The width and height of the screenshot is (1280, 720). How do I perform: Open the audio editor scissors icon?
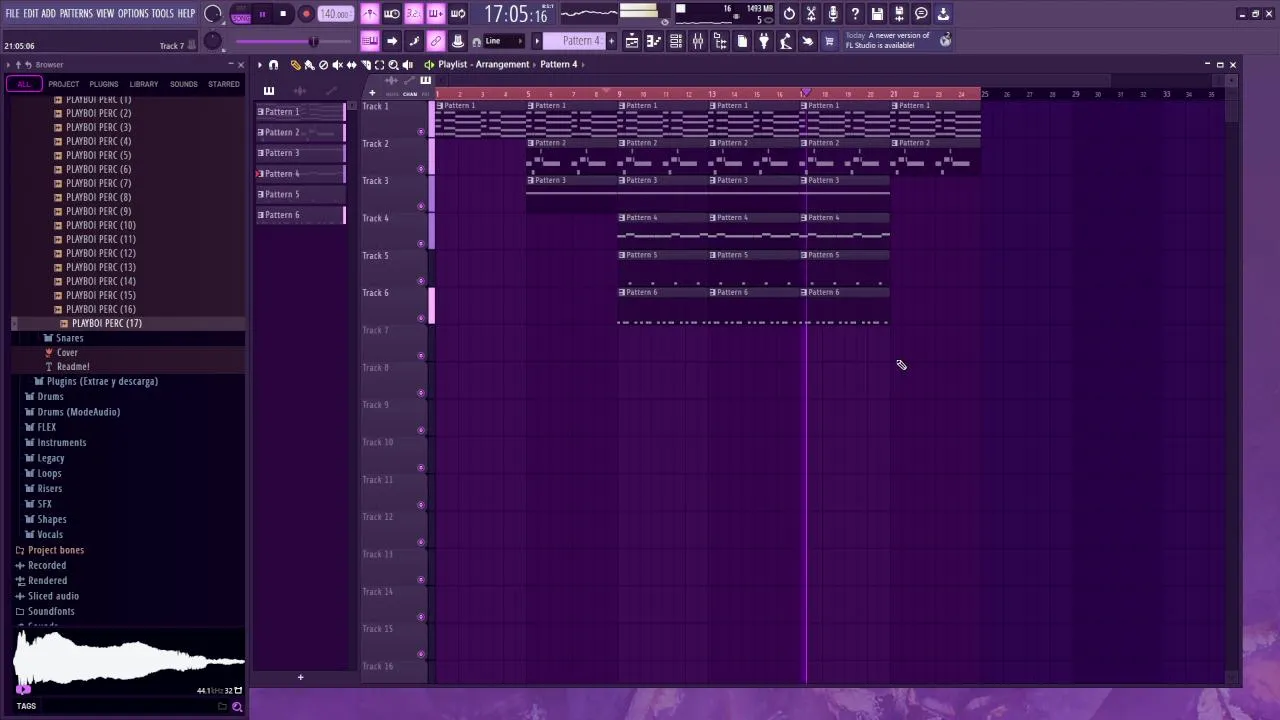click(811, 14)
